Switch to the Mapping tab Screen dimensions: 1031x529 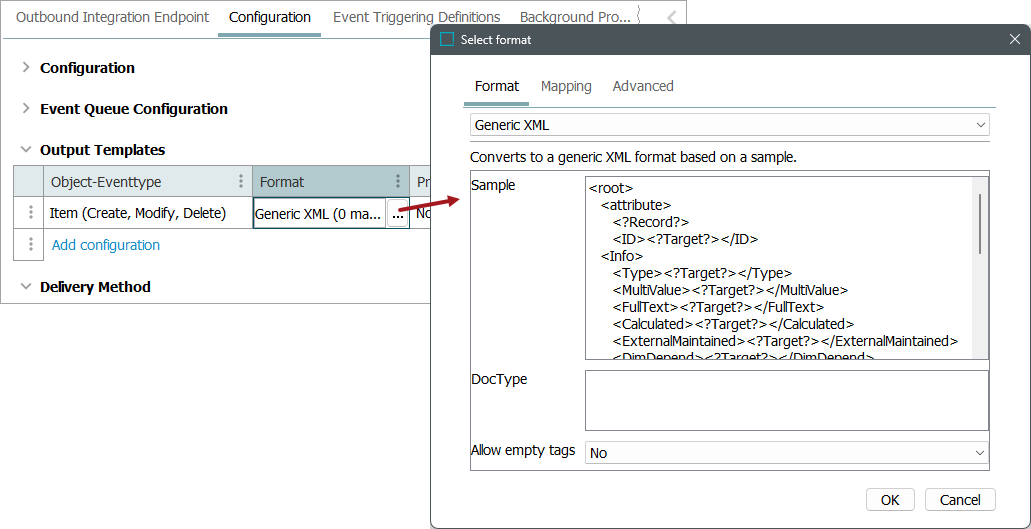point(566,86)
